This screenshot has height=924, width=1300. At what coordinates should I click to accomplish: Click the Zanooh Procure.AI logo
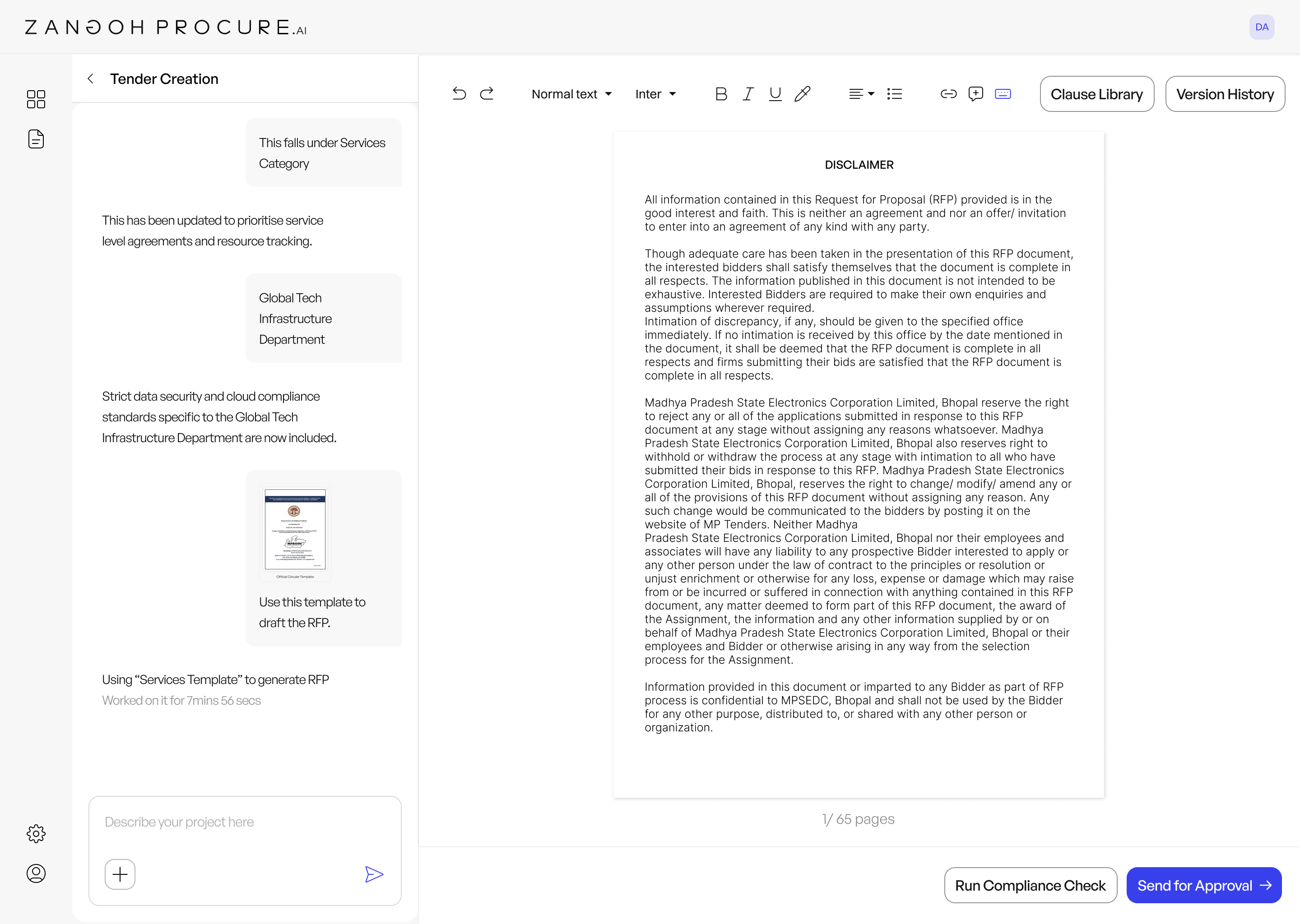point(166,28)
